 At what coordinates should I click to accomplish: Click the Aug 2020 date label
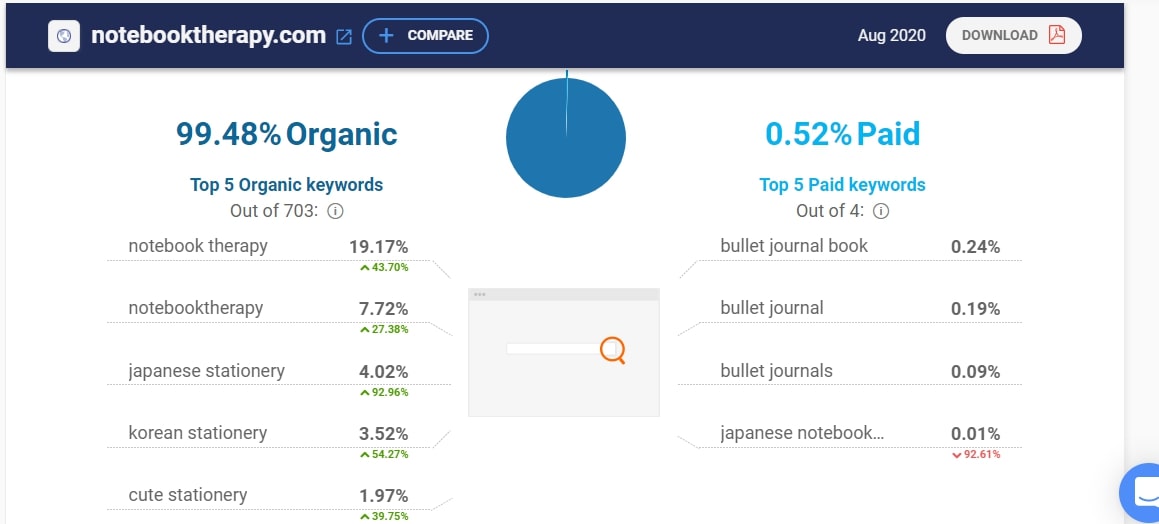[x=891, y=35]
